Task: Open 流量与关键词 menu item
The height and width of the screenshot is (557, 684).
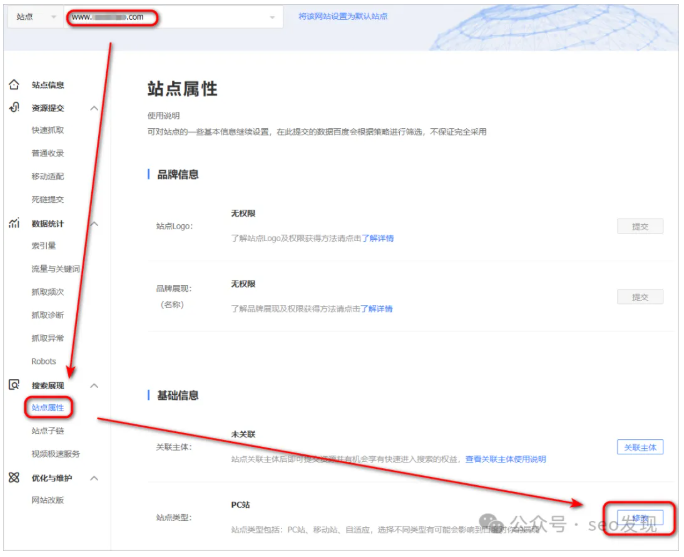Action: point(56,269)
